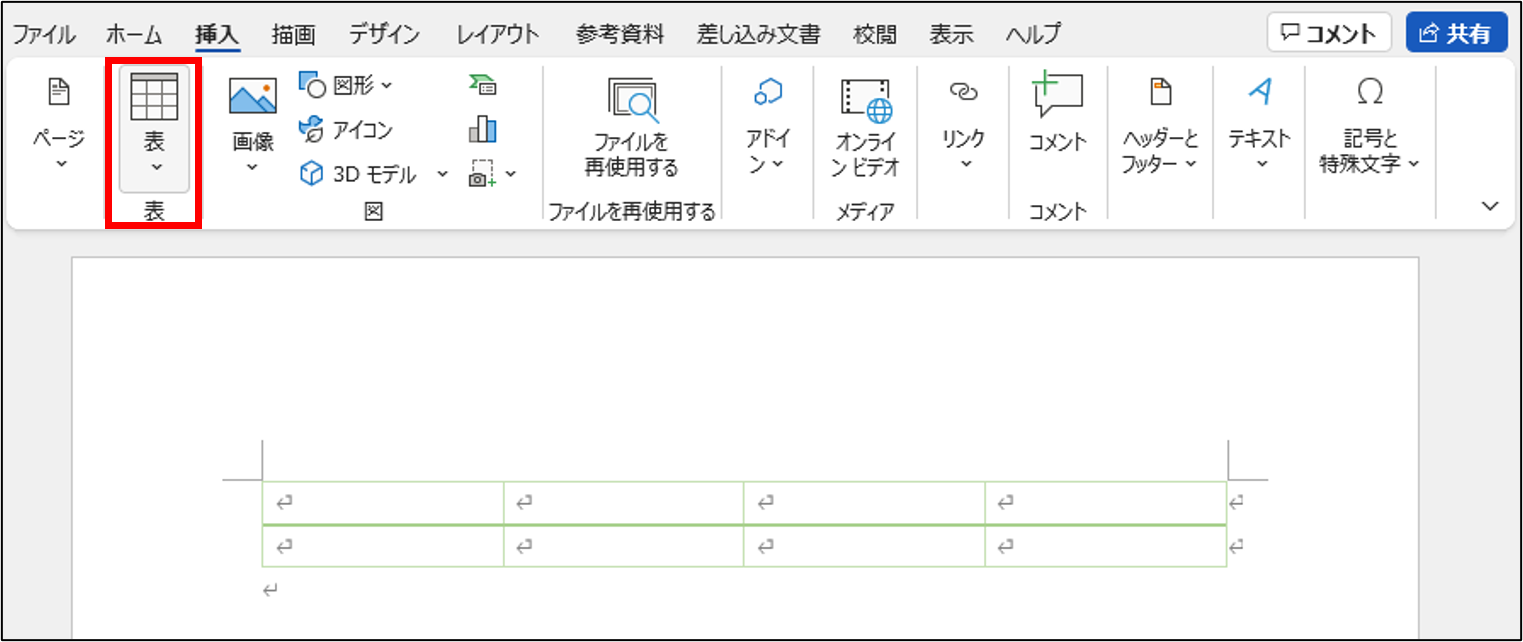Open the 参考資料 tab
The width and height of the screenshot is (1523, 642).
[620, 35]
